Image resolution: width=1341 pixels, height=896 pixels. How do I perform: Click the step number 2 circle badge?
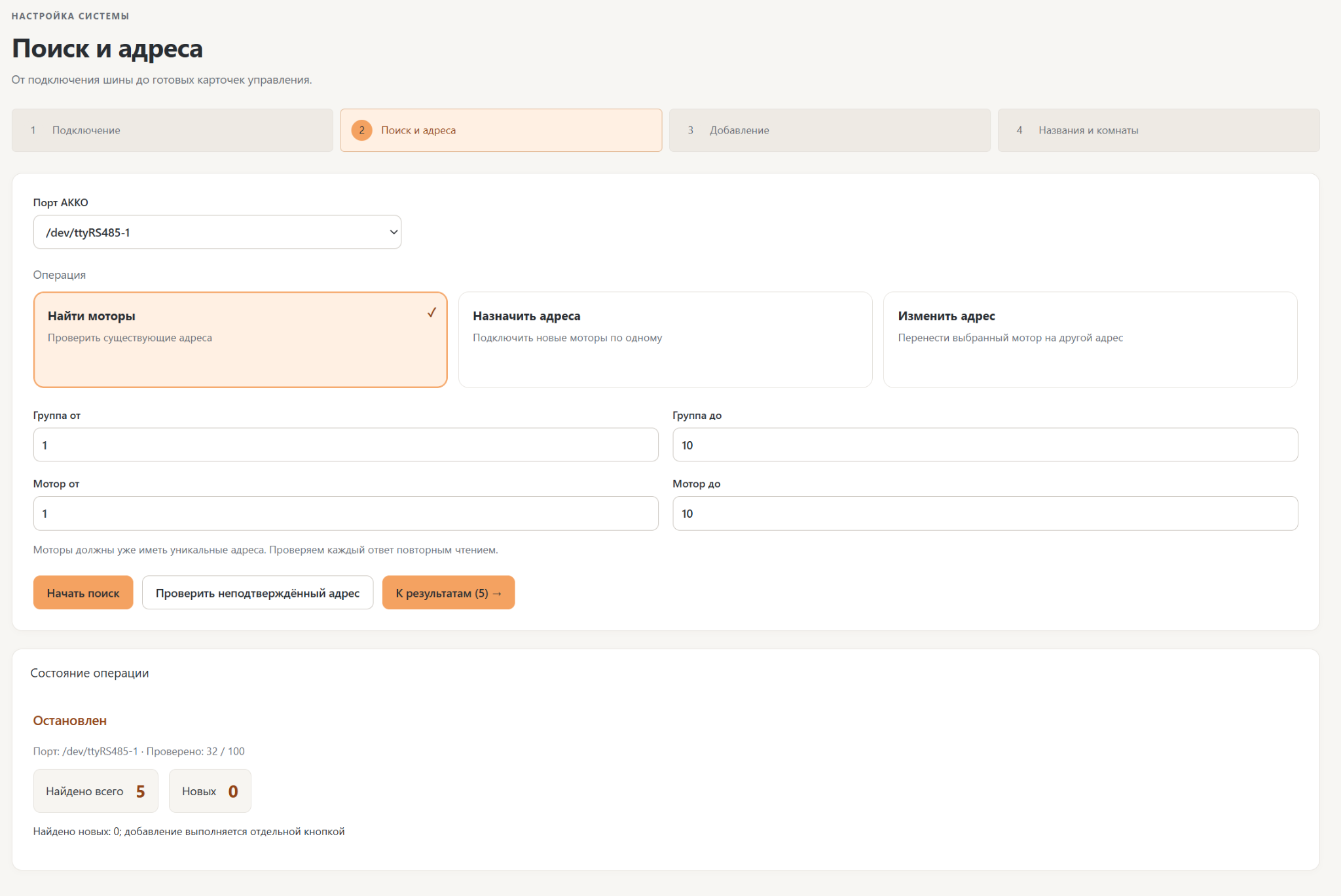361,130
